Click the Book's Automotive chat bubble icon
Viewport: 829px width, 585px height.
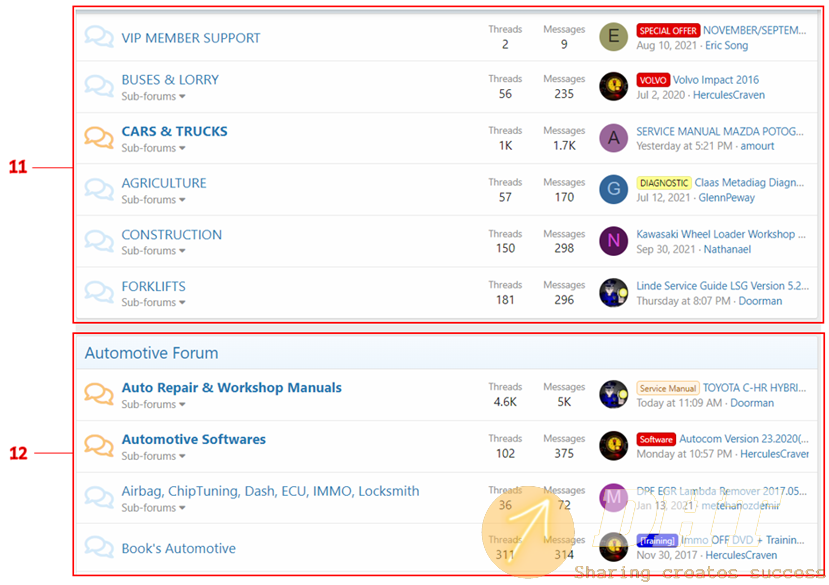coord(98,548)
